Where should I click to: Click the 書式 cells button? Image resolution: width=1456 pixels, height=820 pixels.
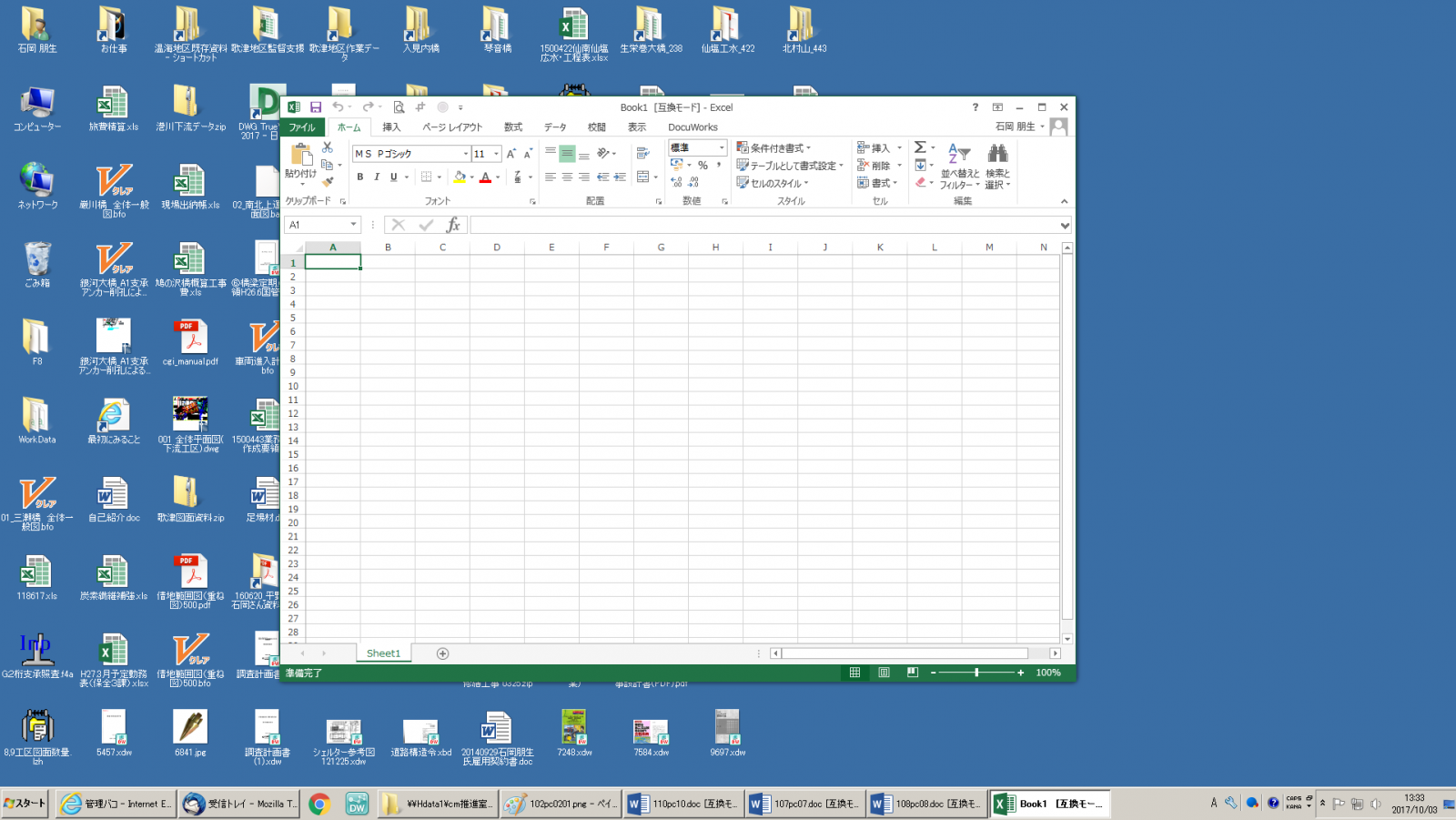pos(877,183)
